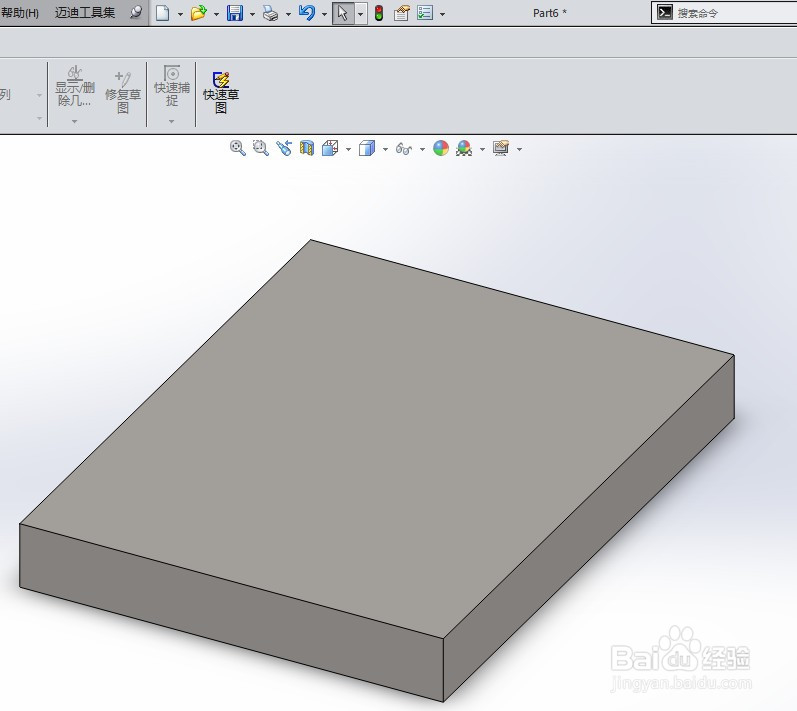Open the Apply Scene icon

464,148
